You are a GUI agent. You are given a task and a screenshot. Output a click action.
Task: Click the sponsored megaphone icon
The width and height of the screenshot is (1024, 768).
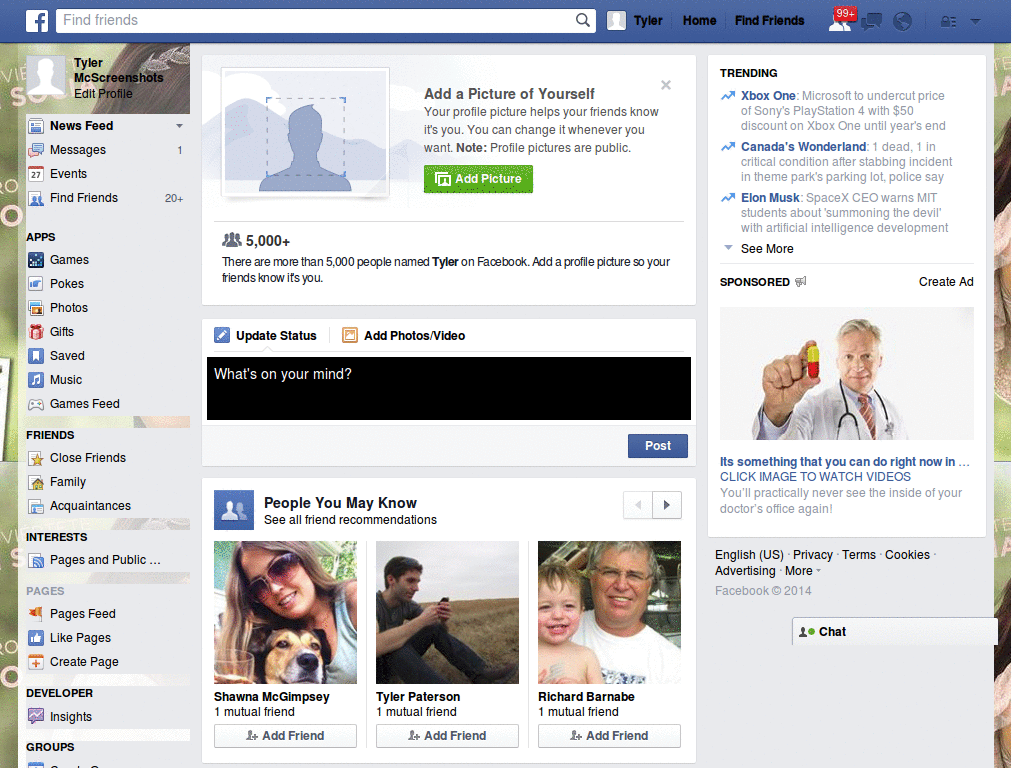pos(801,282)
